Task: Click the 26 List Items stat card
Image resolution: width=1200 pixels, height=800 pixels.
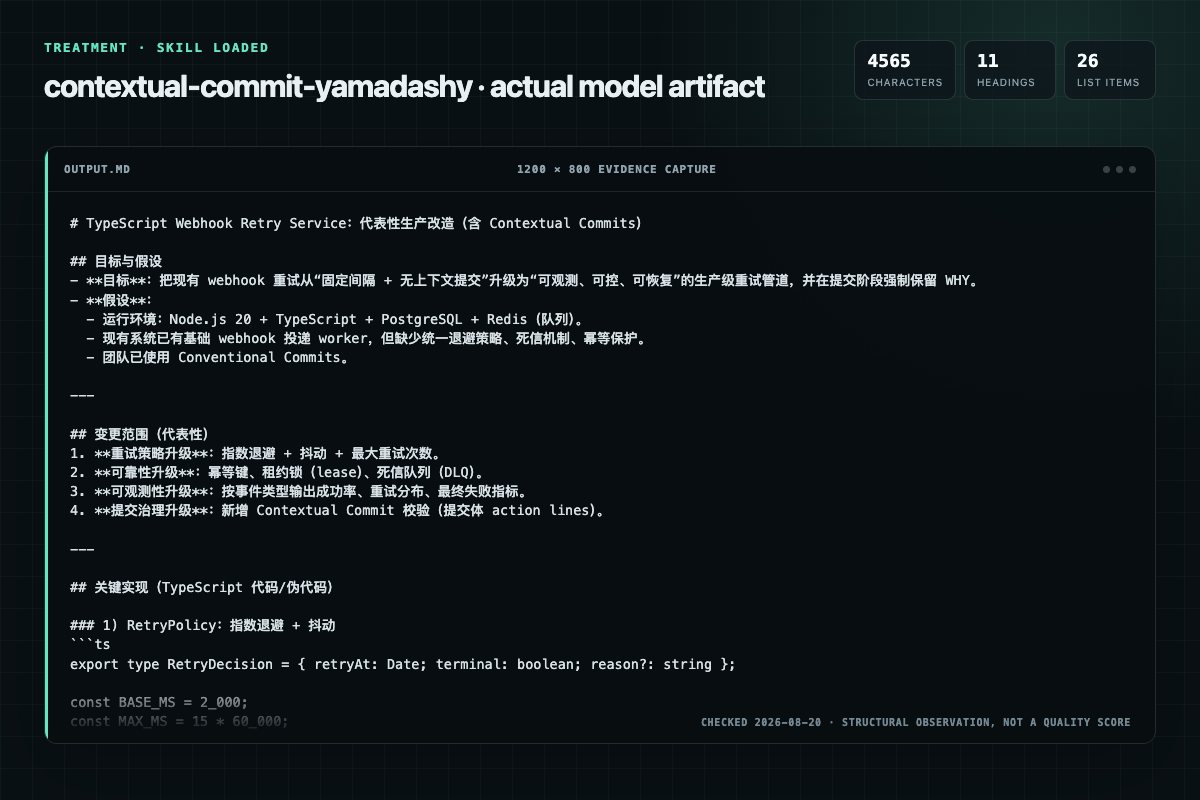Action: 1110,70
